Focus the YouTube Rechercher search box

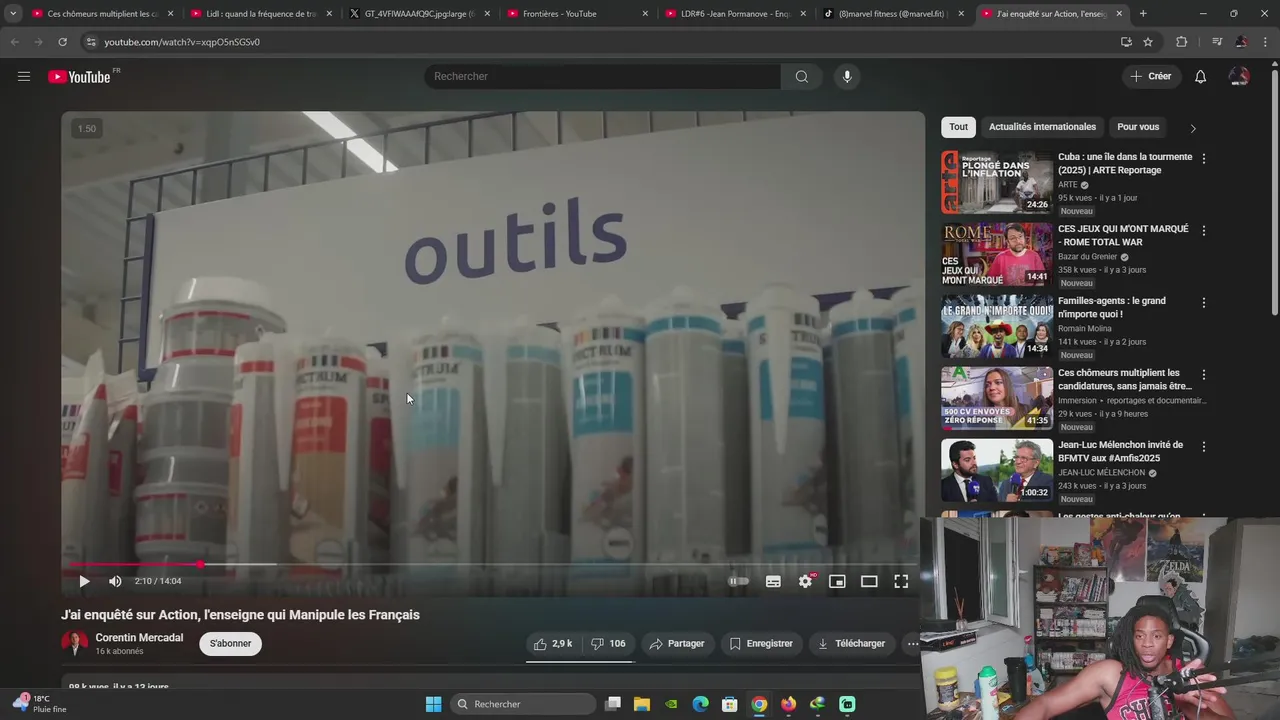pyautogui.click(x=602, y=77)
